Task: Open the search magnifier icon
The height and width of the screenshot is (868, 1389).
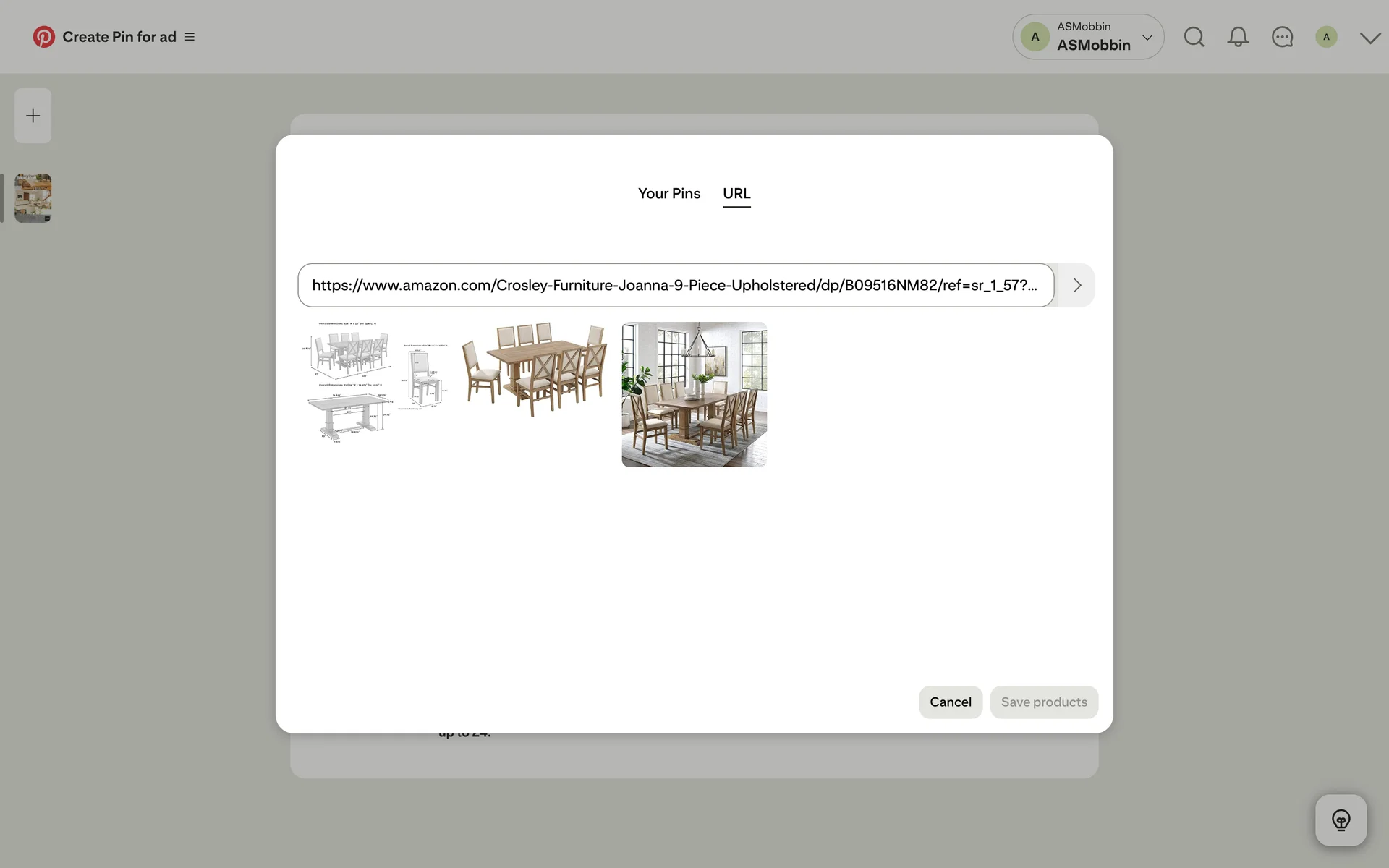Action: (1194, 37)
